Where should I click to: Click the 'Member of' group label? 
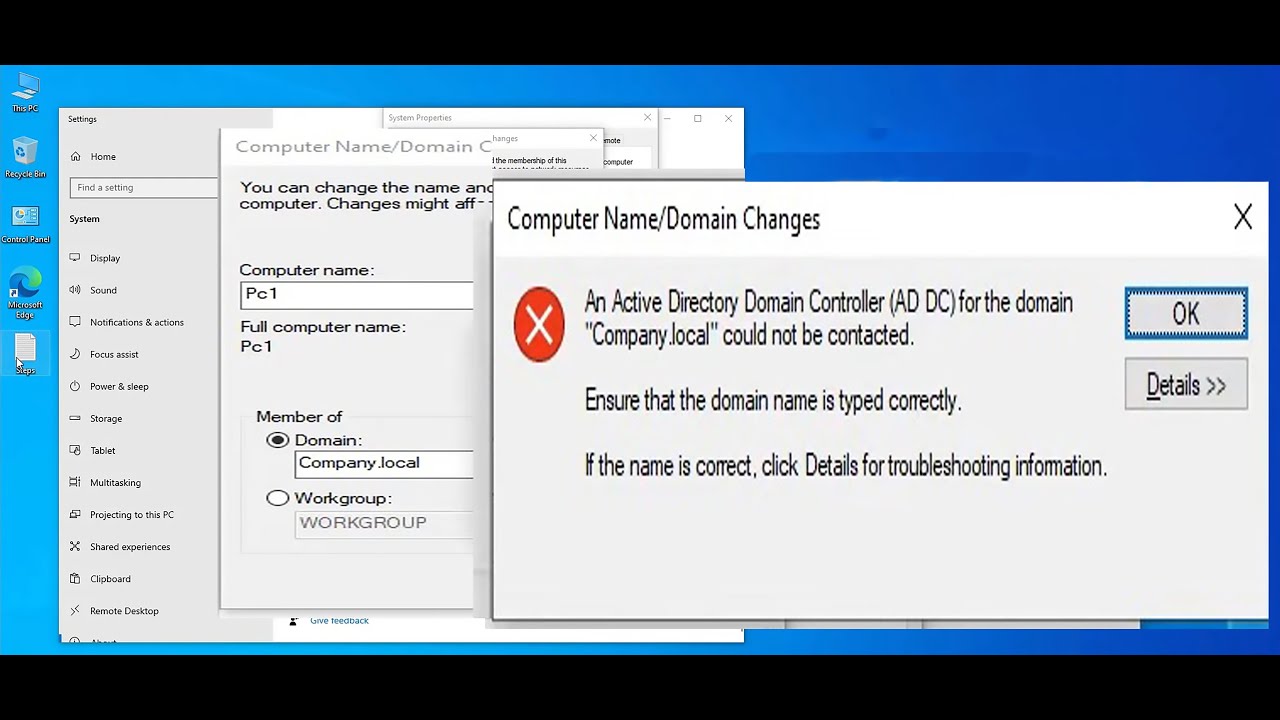click(x=299, y=417)
